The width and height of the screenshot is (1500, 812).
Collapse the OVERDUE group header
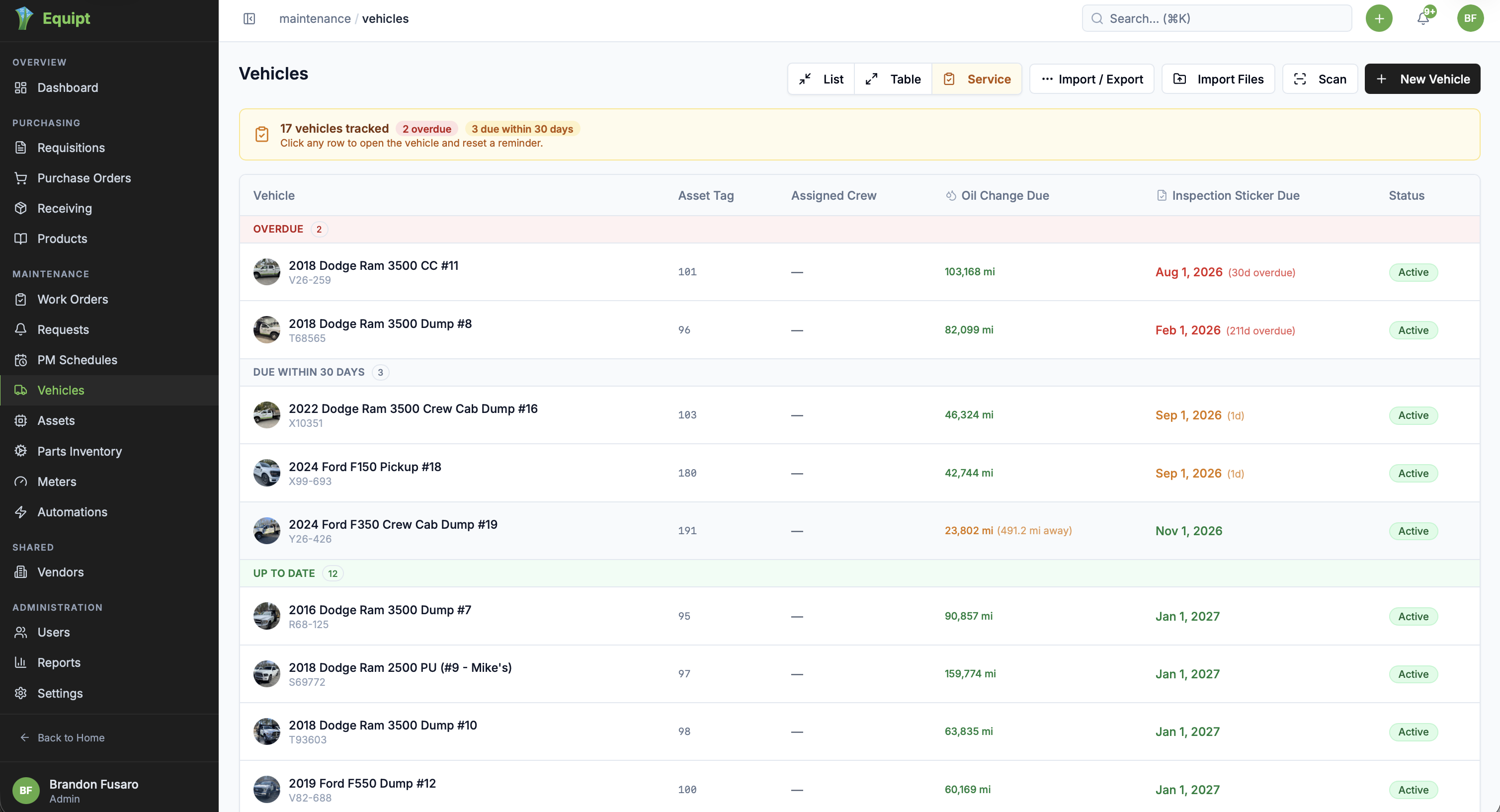pos(859,230)
